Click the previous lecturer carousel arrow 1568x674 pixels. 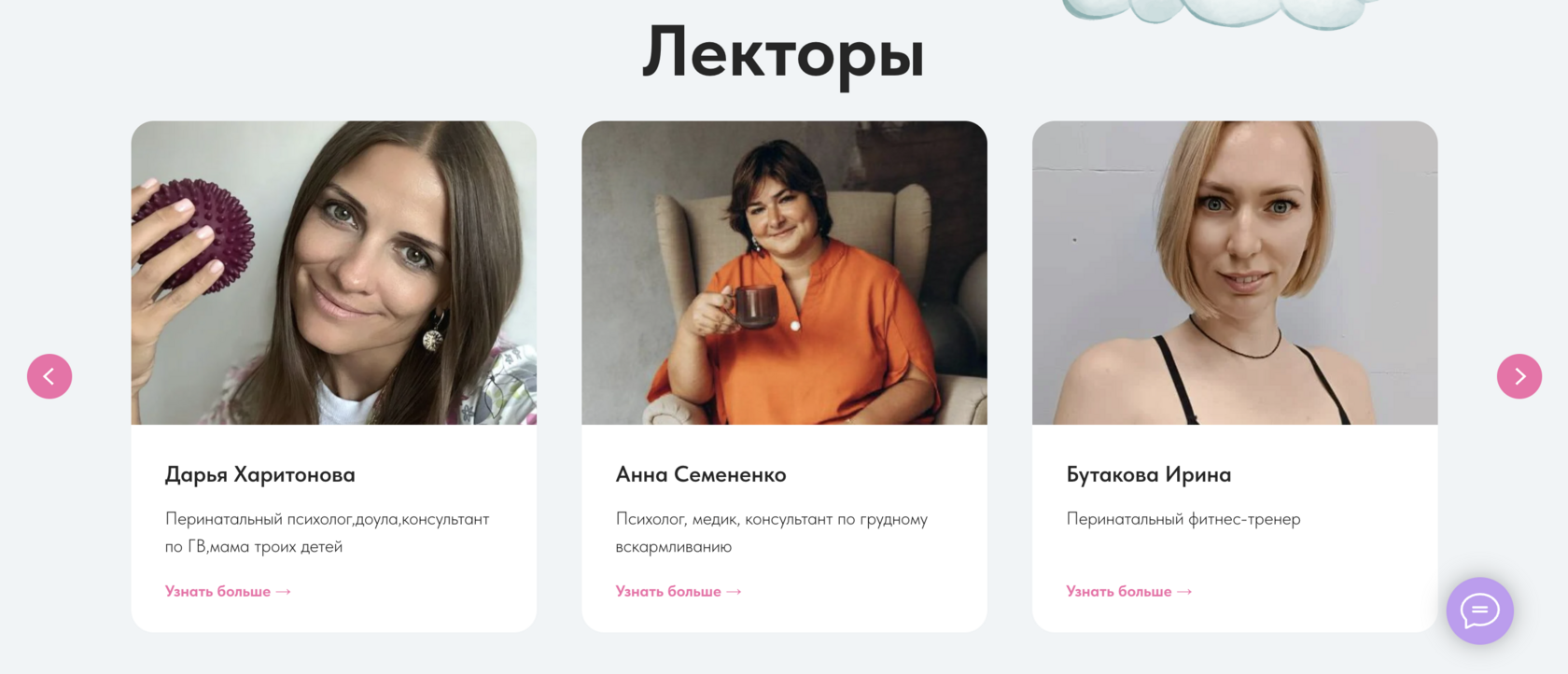[49, 376]
